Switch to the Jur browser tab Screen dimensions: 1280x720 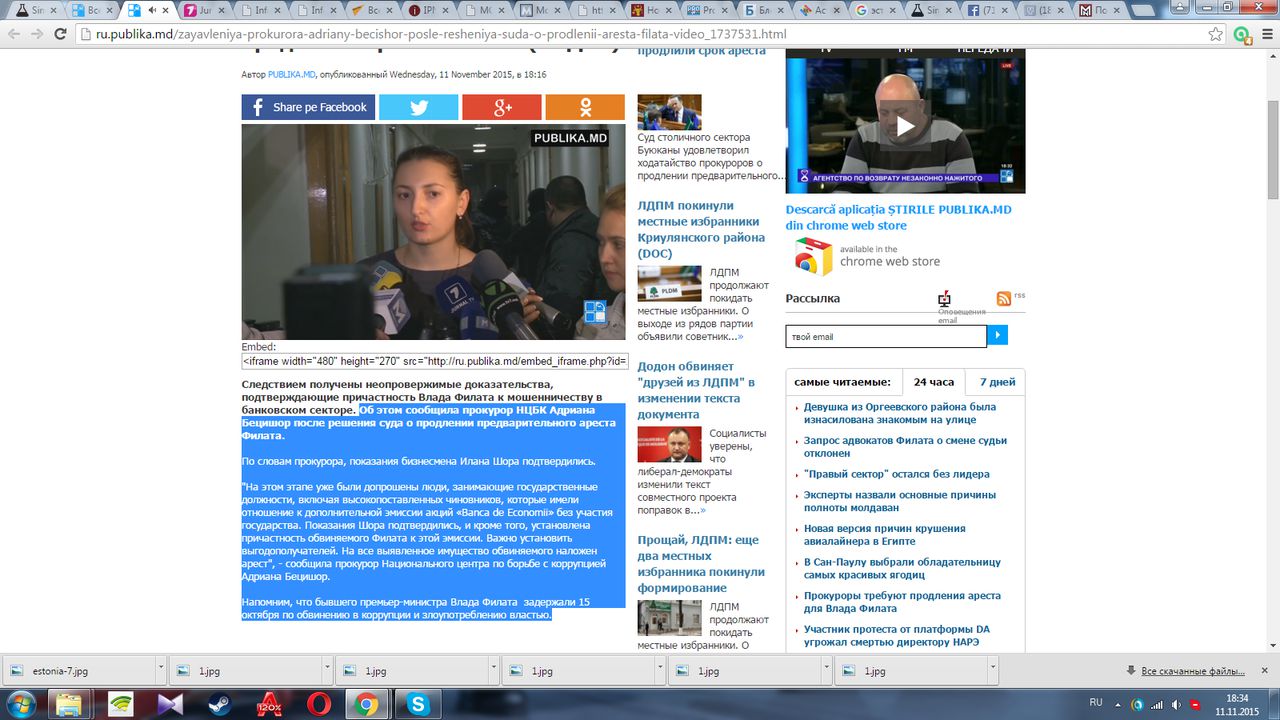206,11
